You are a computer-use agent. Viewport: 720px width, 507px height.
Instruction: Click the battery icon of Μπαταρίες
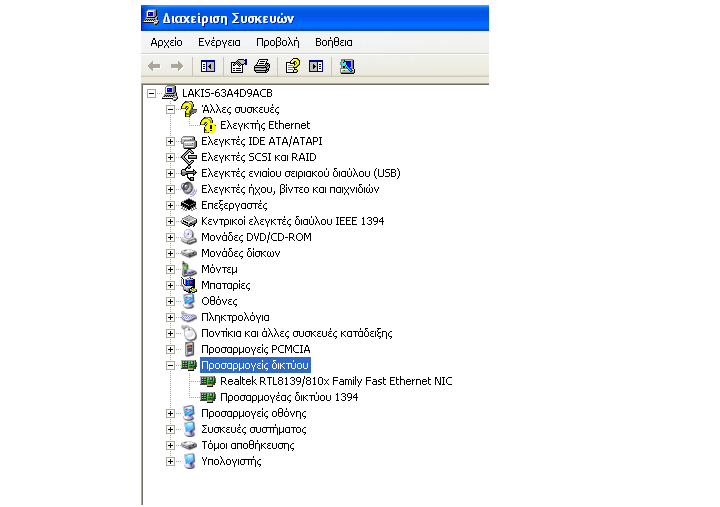click(x=189, y=285)
